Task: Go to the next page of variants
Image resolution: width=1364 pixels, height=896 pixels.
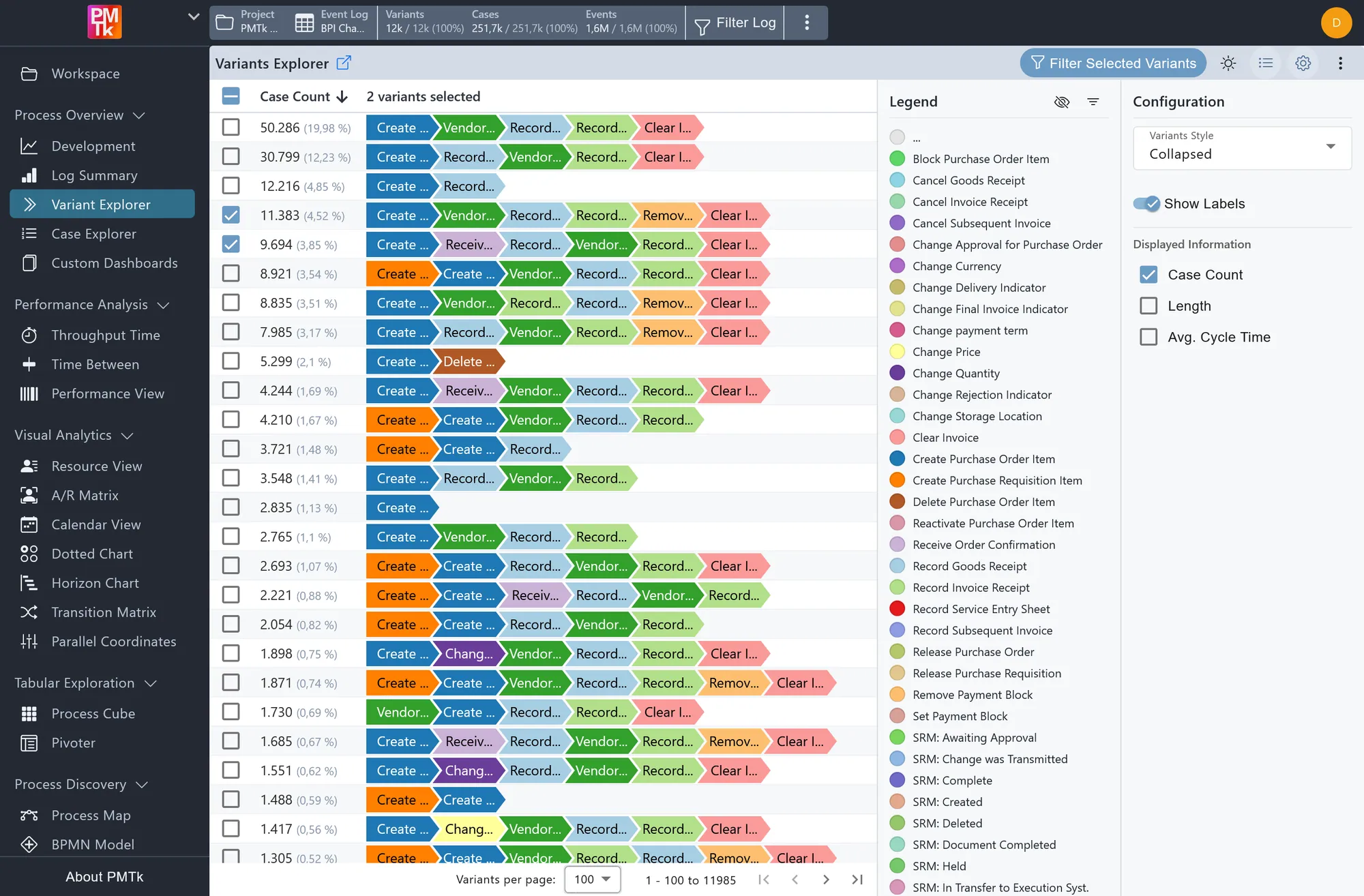Action: (x=826, y=880)
